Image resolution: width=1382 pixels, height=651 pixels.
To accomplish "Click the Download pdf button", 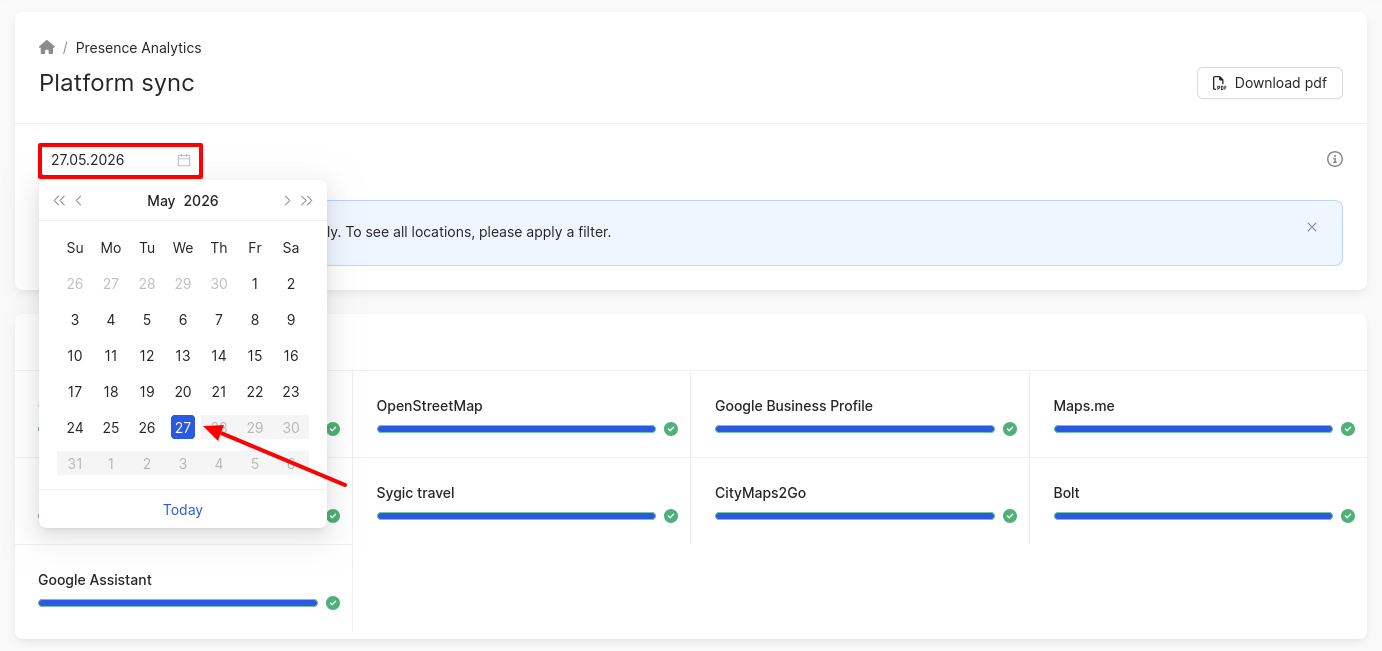I will click(1269, 83).
